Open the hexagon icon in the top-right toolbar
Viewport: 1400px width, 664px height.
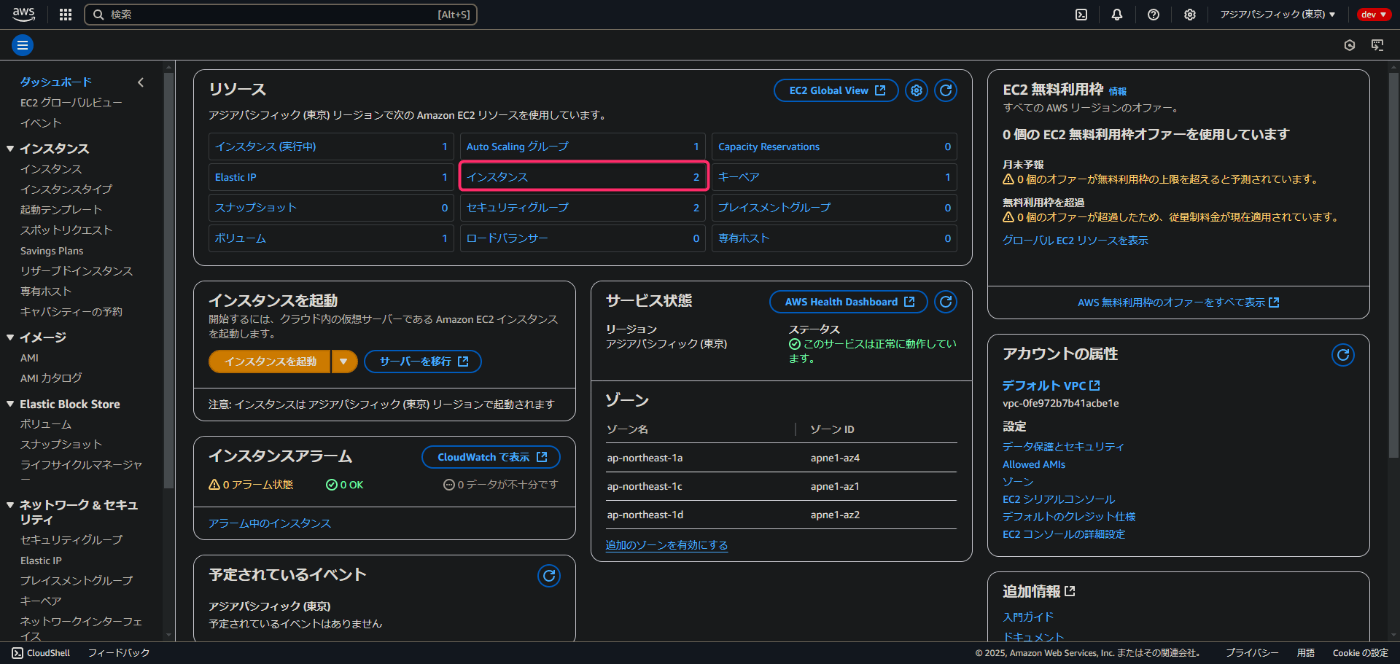click(x=1349, y=45)
